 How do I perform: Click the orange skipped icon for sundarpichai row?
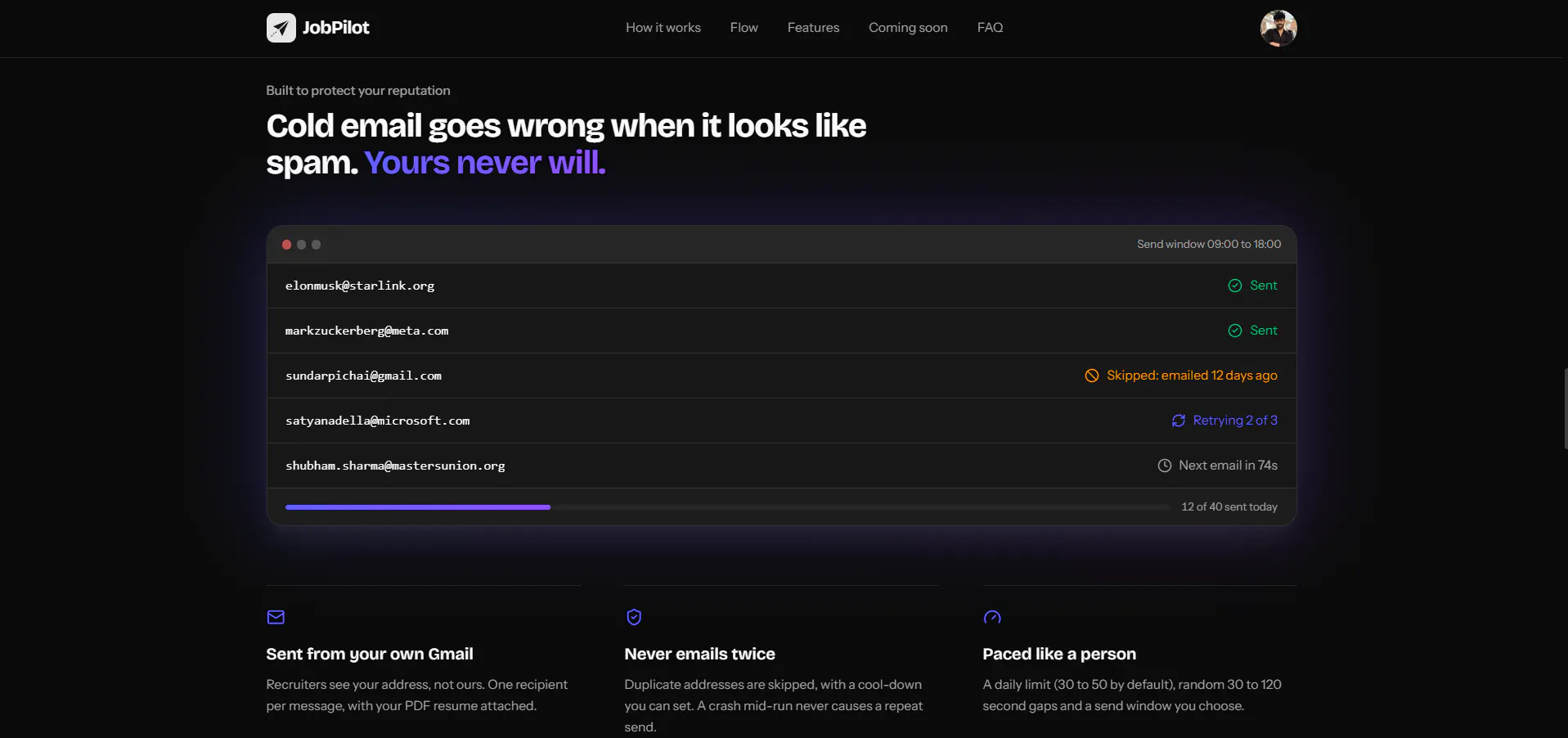coord(1092,376)
